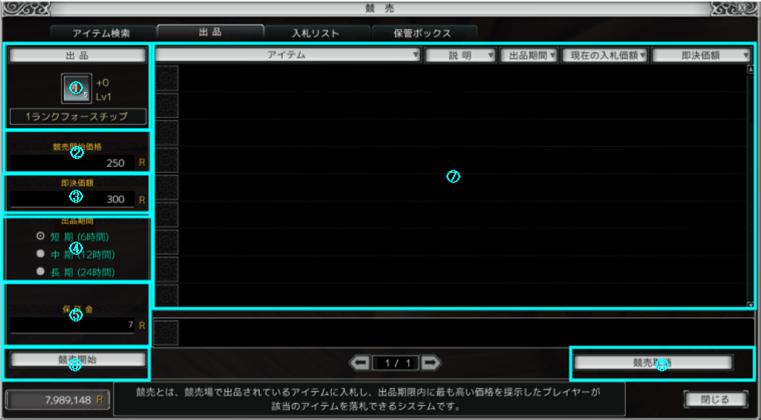Click the auction cancel button at bottom right
This screenshot has height=420, width=761.
click(x=653, y=362)
